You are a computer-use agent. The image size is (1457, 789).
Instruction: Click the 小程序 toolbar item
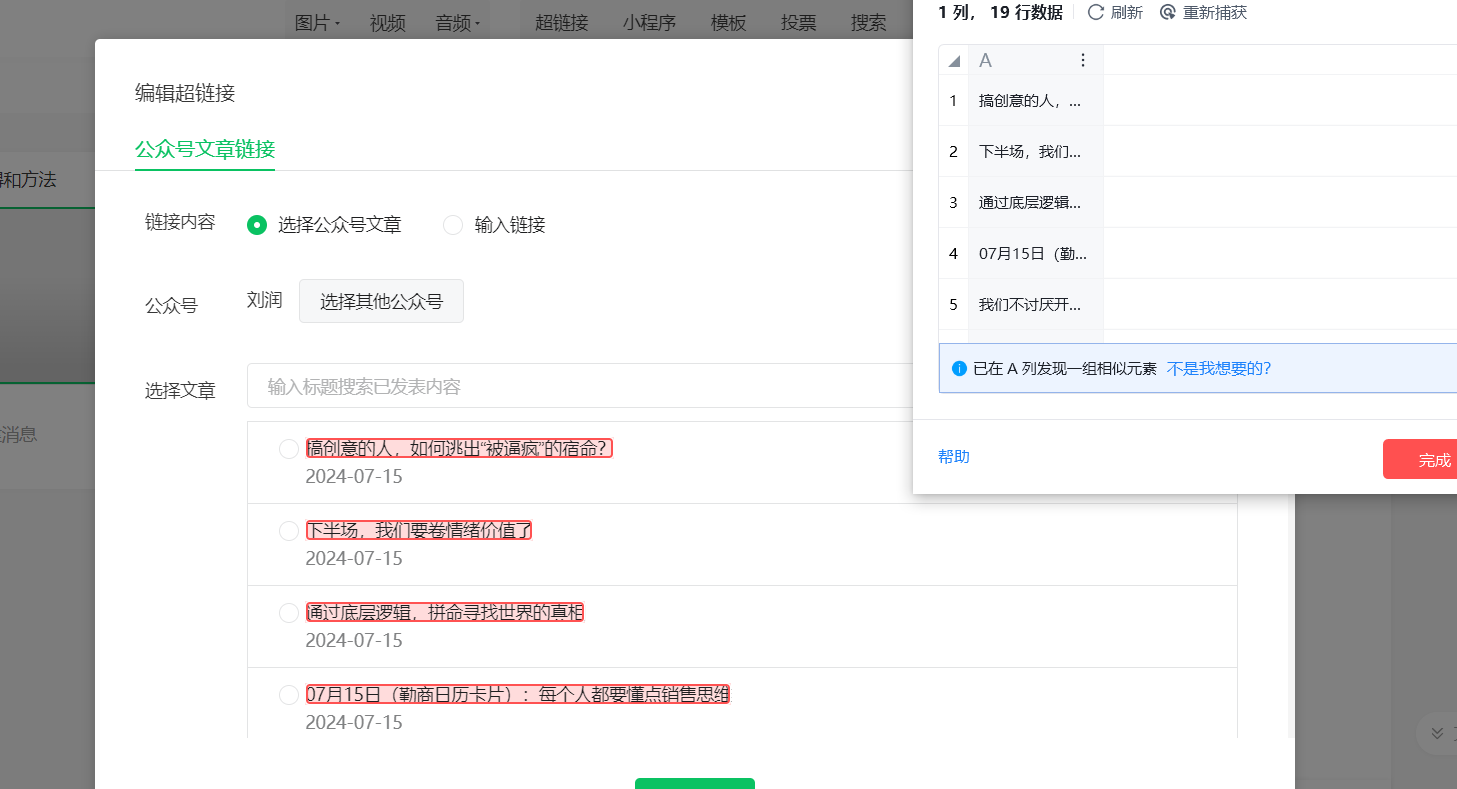coord(649,23)
